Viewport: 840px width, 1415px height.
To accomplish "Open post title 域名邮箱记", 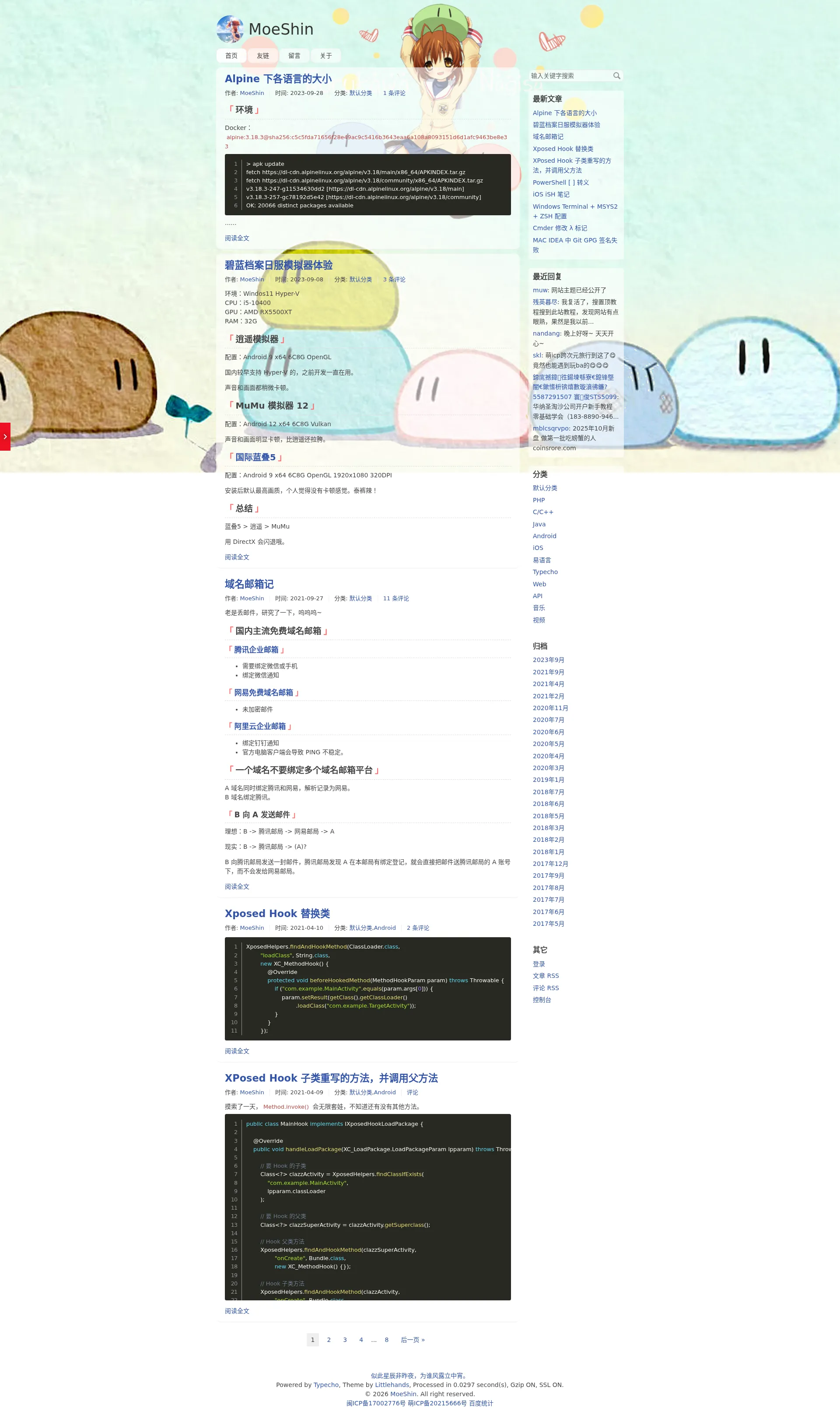I will point(249,584).
